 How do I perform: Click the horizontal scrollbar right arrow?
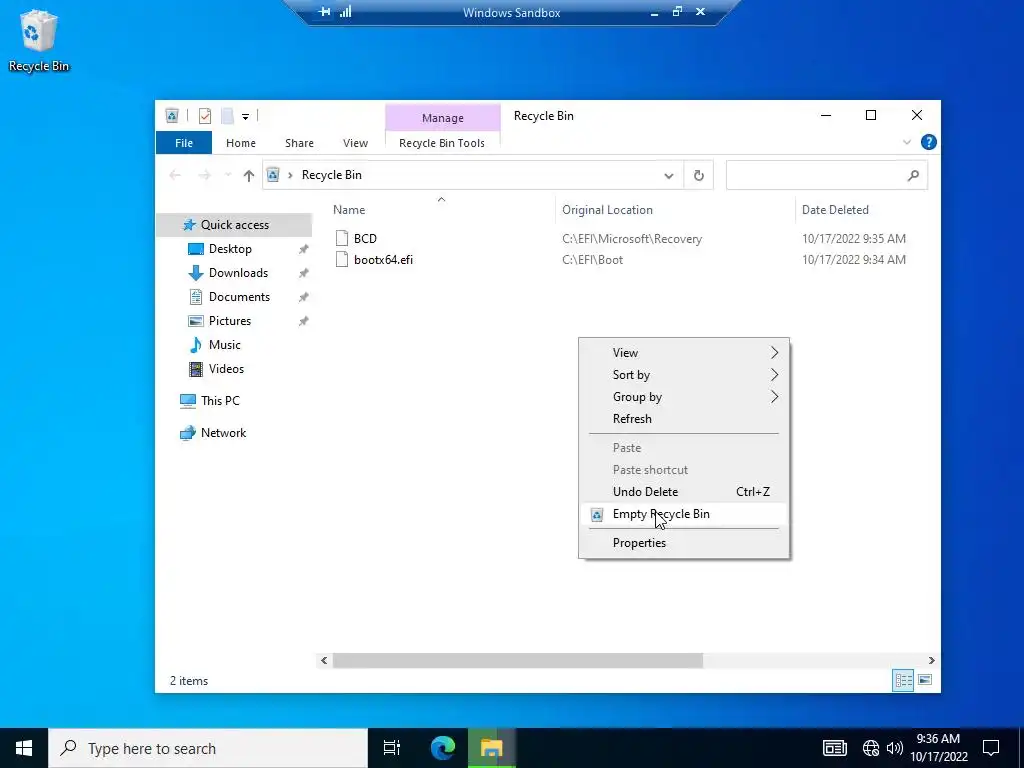931,660
